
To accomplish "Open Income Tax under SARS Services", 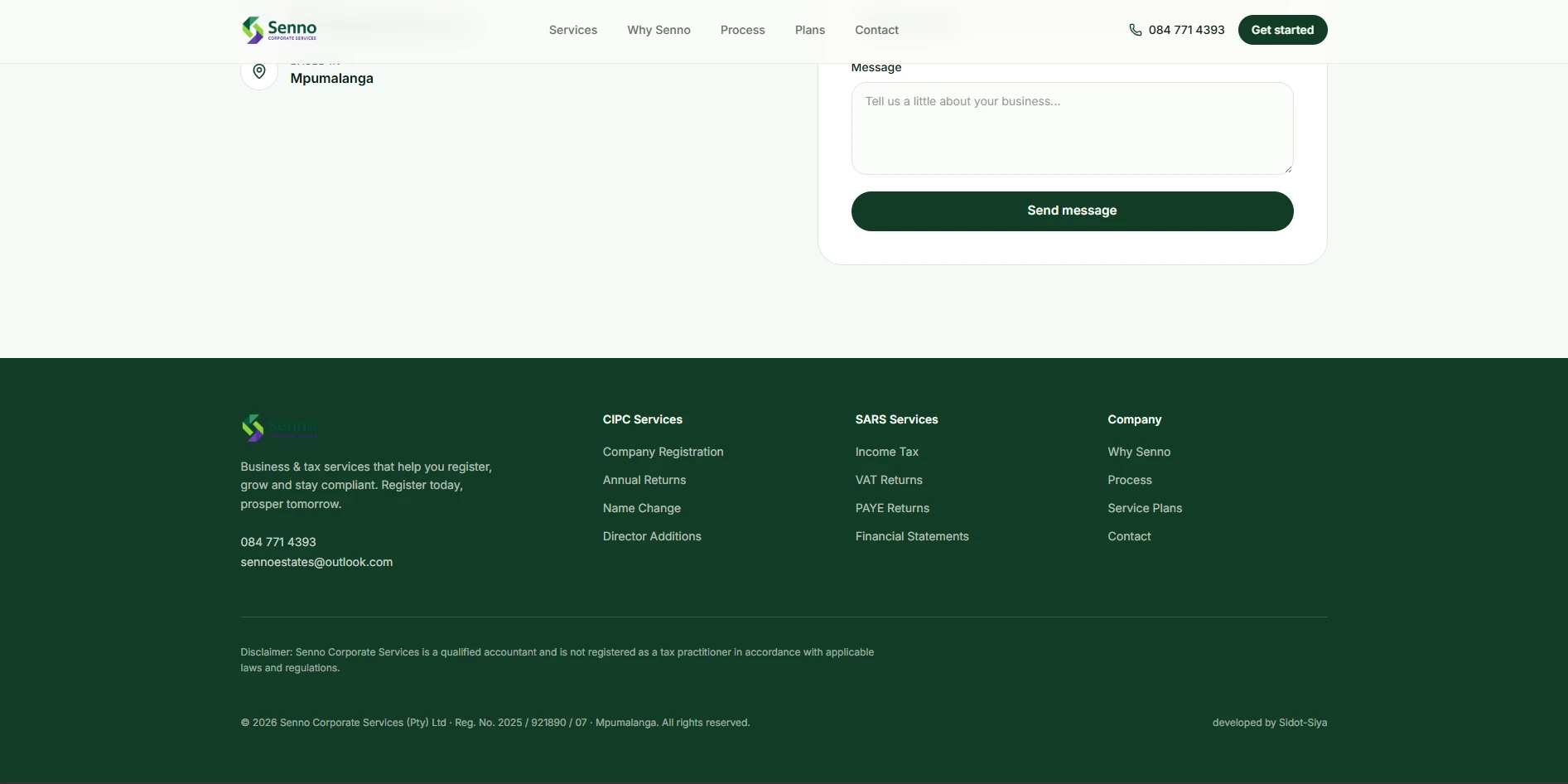I will (x=887, y=452).
